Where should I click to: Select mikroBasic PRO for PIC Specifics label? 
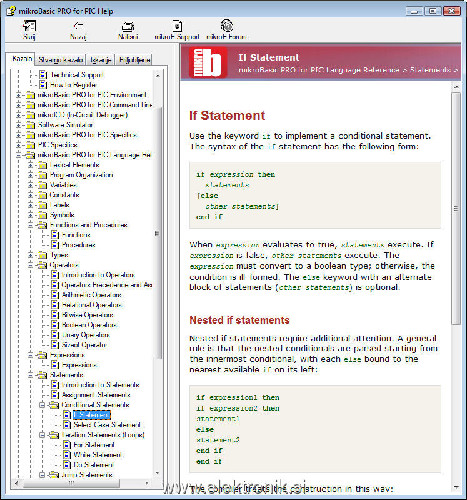pyautogui.click(x=87, y=135)
